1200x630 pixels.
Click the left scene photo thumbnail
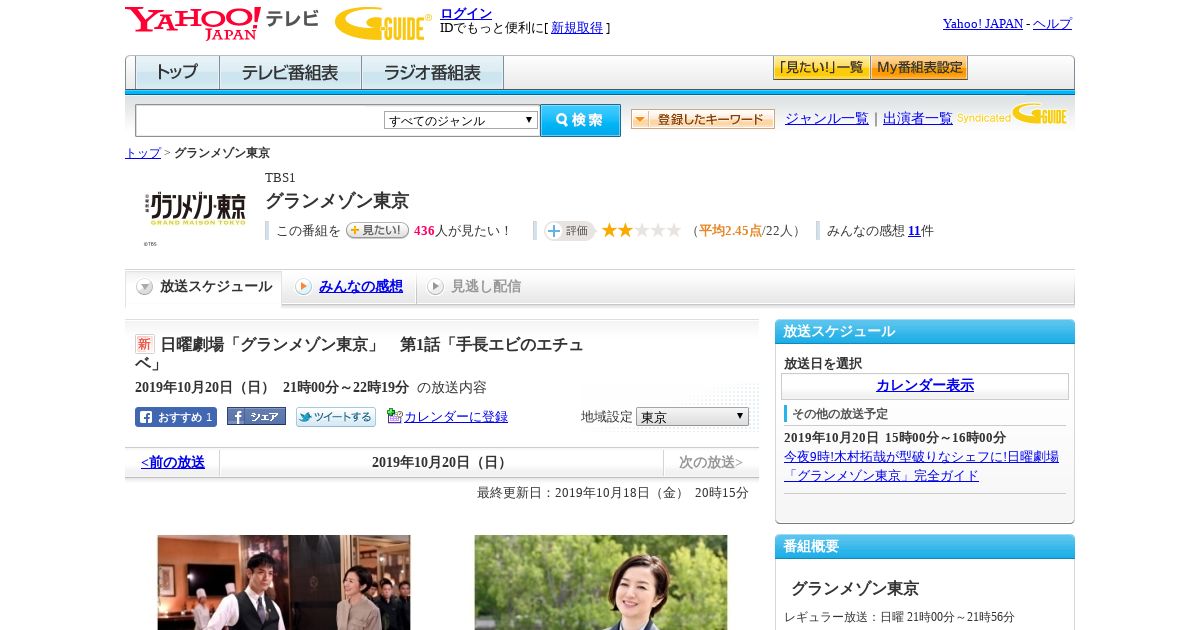click(x=284, y=582)
